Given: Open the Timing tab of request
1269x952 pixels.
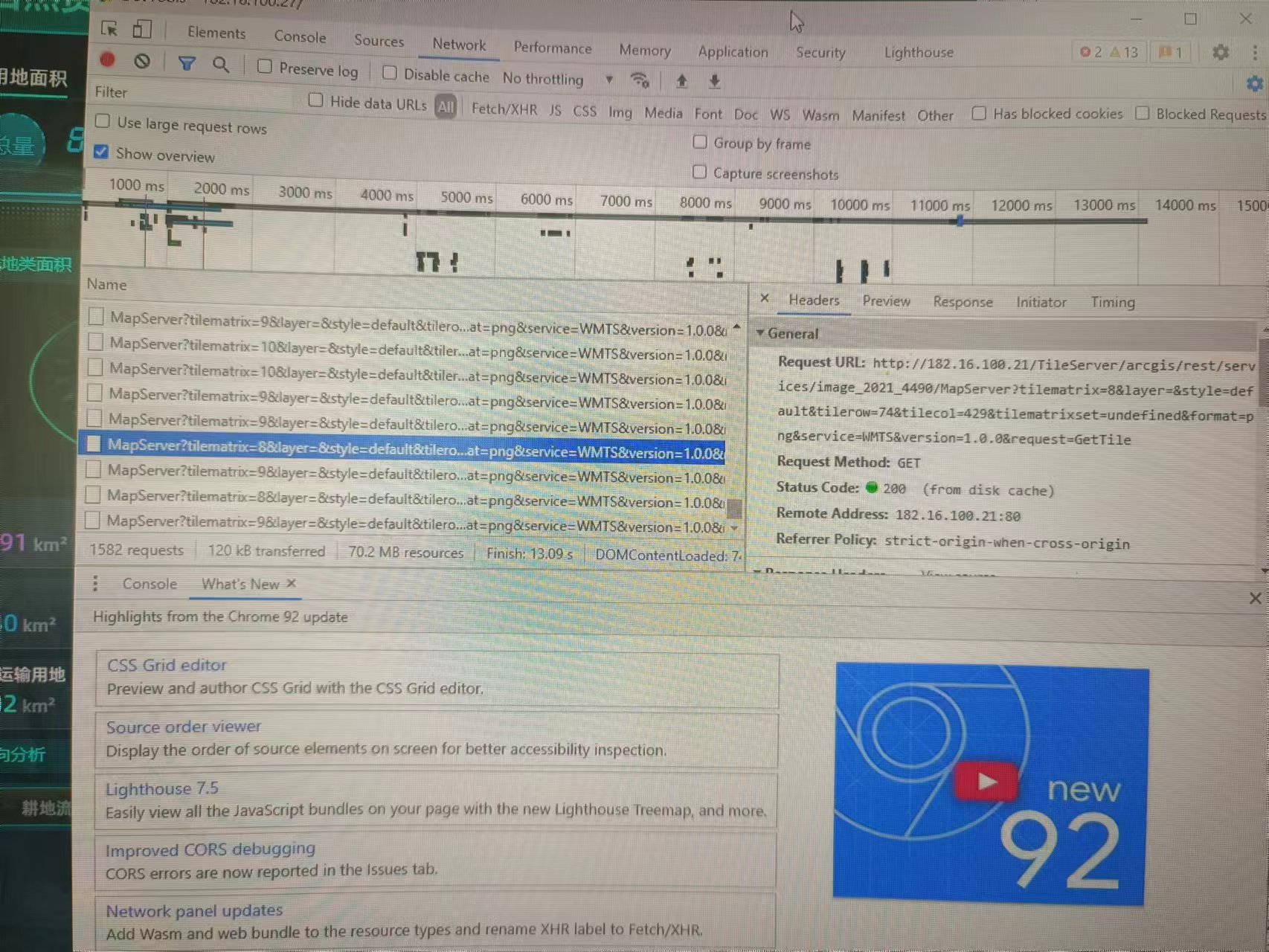Looking at the screenshot, I should pyautogui.click(x=1112, y=302).
